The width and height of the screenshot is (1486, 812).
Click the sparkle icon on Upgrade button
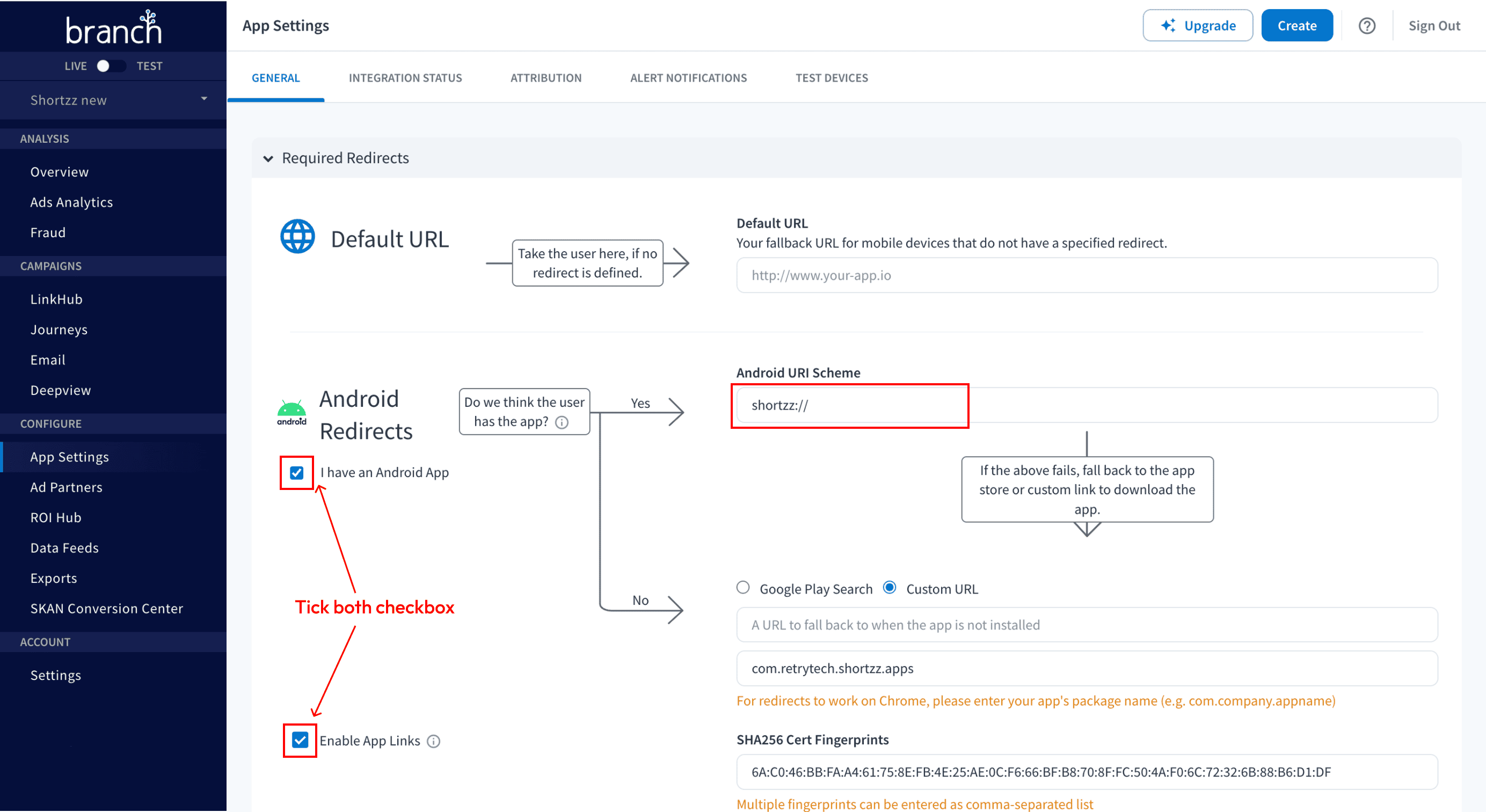point(1168,25)
